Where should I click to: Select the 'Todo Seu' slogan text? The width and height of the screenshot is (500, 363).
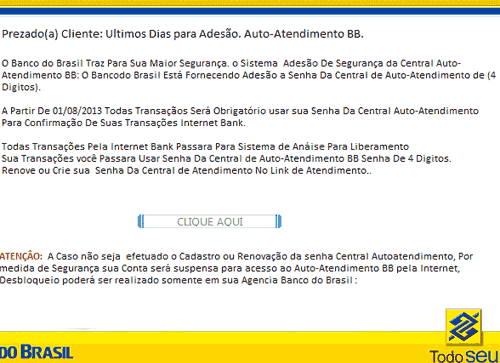tap(464, 356)
